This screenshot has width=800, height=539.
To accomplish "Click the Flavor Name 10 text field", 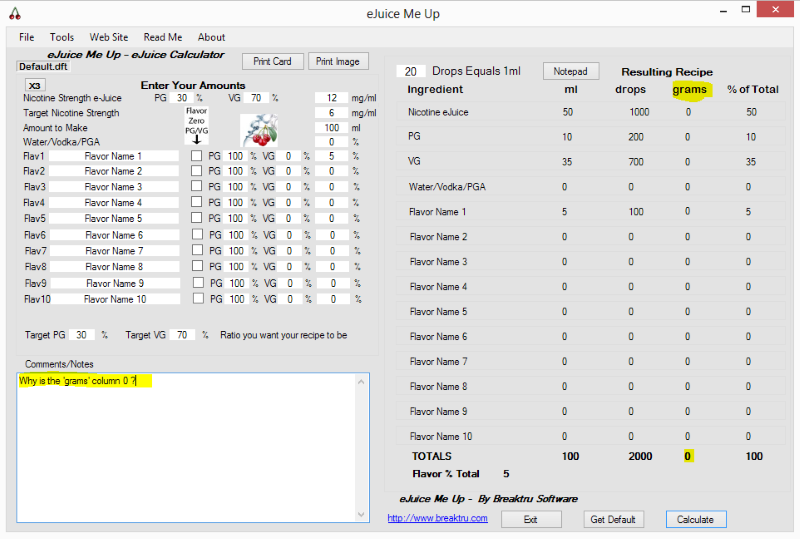I will click(x=115, y=299).
